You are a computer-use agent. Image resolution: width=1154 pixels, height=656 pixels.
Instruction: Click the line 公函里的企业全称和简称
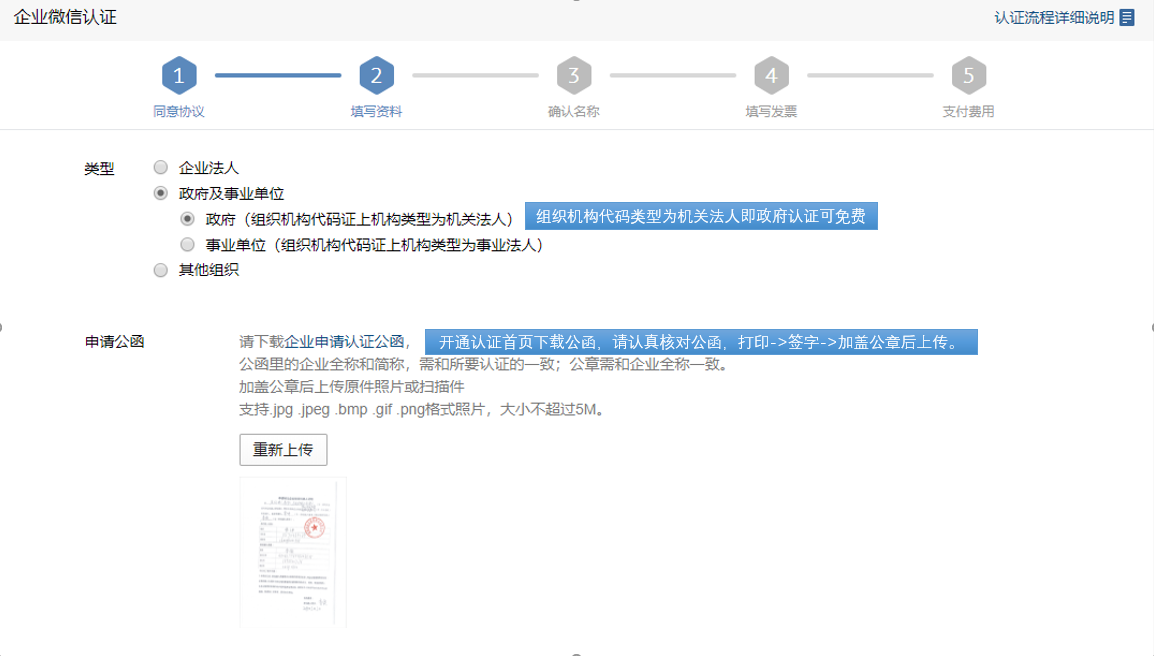pyautogui.click(x=484, y=364)
